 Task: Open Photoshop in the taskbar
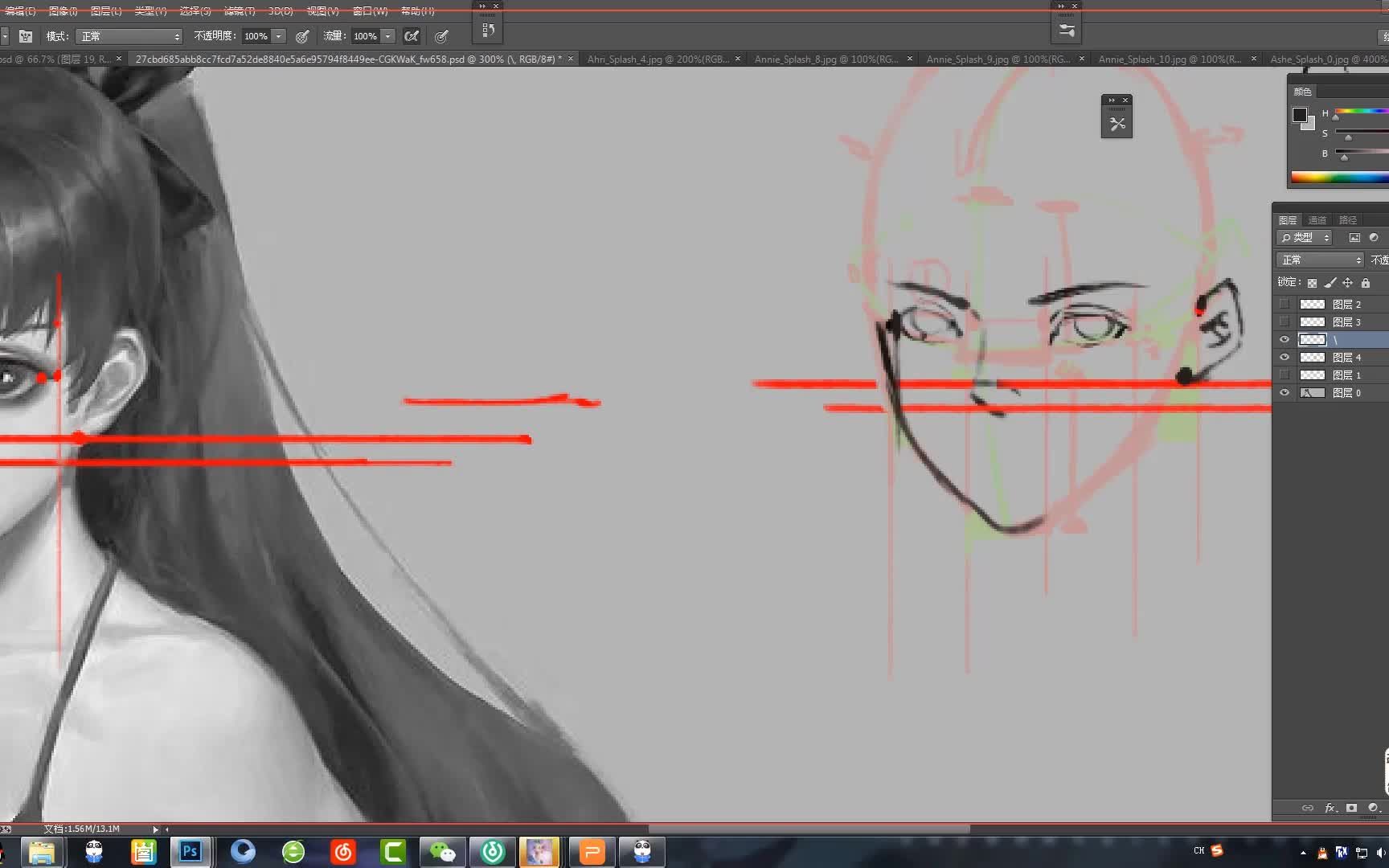191,851
